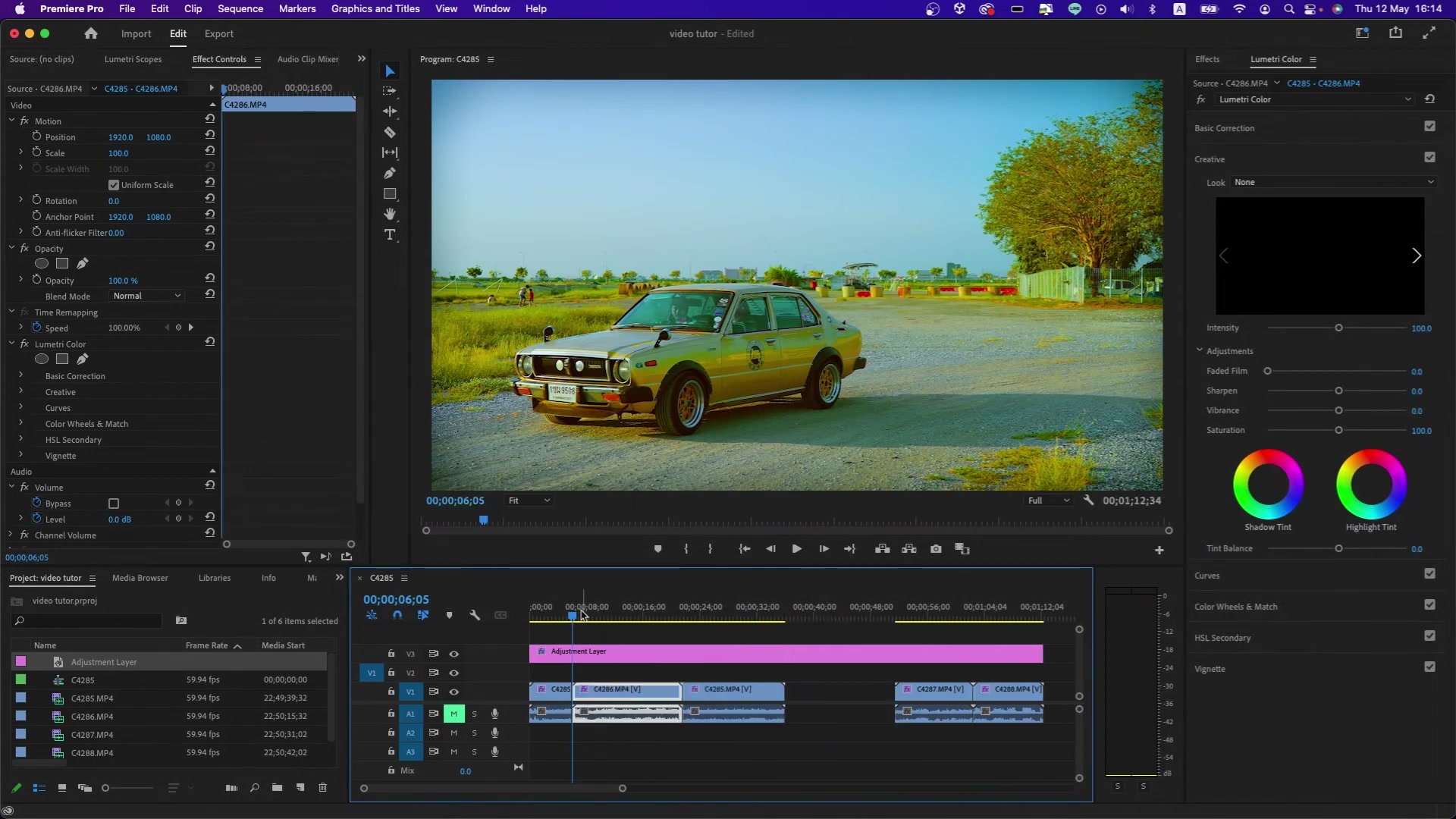The width and height of the screenshot is (1456, 819).
Task: Select the Hand tool
Action: [390, 214]
